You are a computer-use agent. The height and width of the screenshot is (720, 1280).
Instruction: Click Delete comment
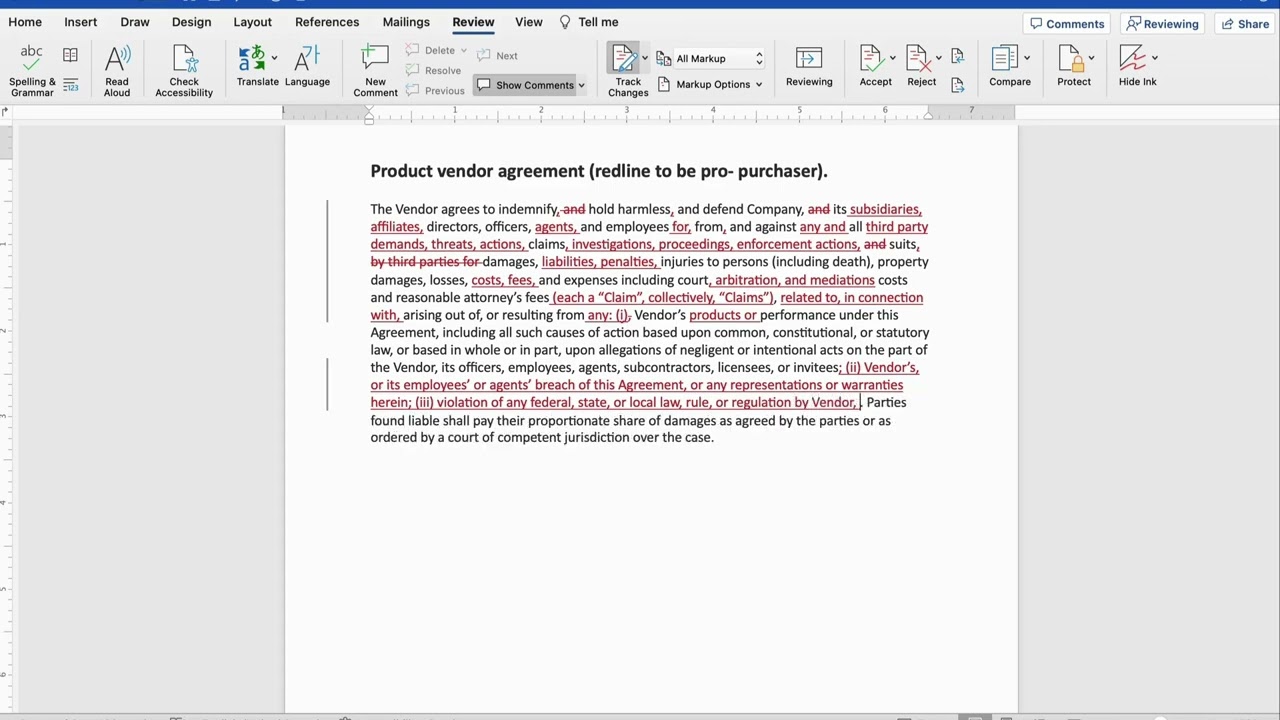[x=432, y=50]
